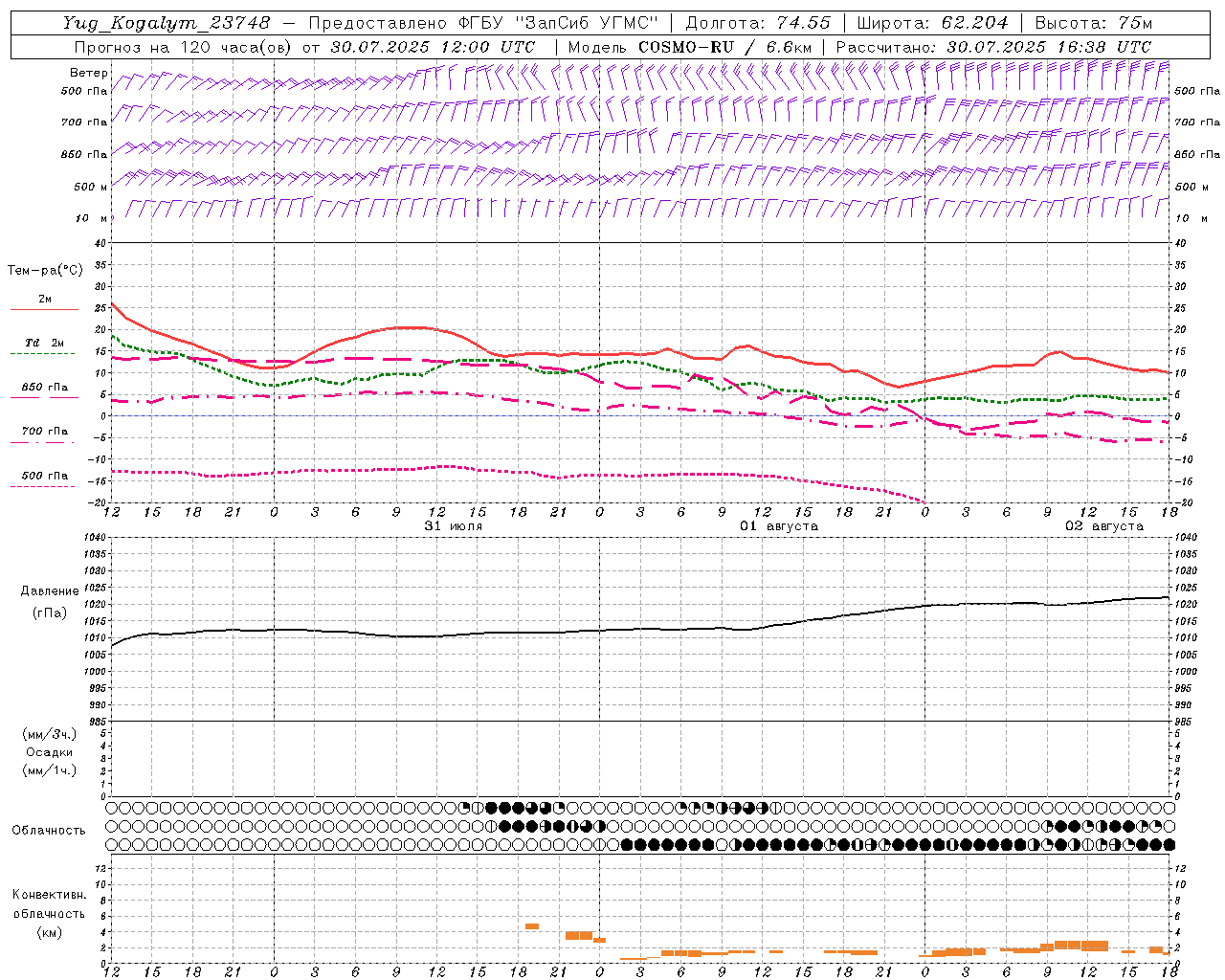Click the '31 июля' date label

454,526
